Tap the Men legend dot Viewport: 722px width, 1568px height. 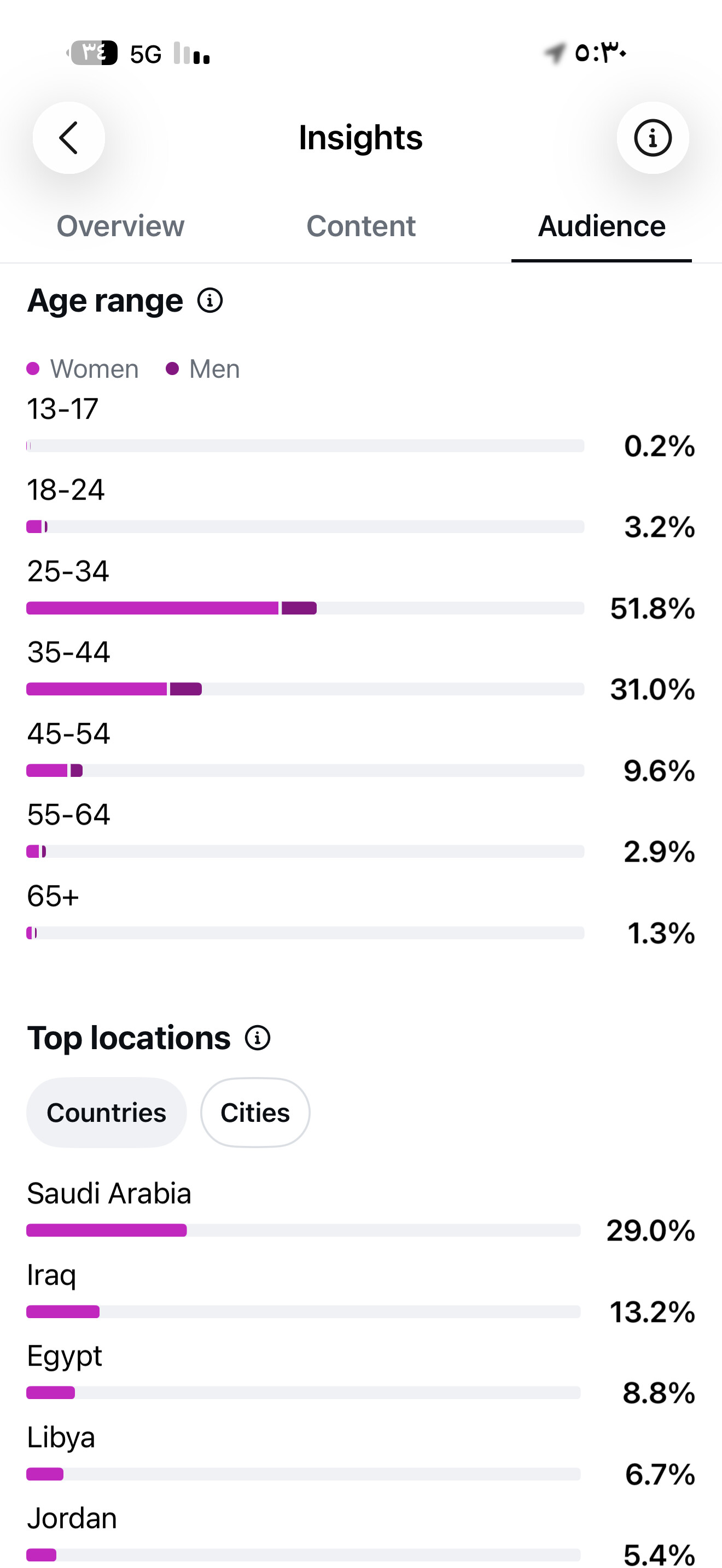click(172, 369)
